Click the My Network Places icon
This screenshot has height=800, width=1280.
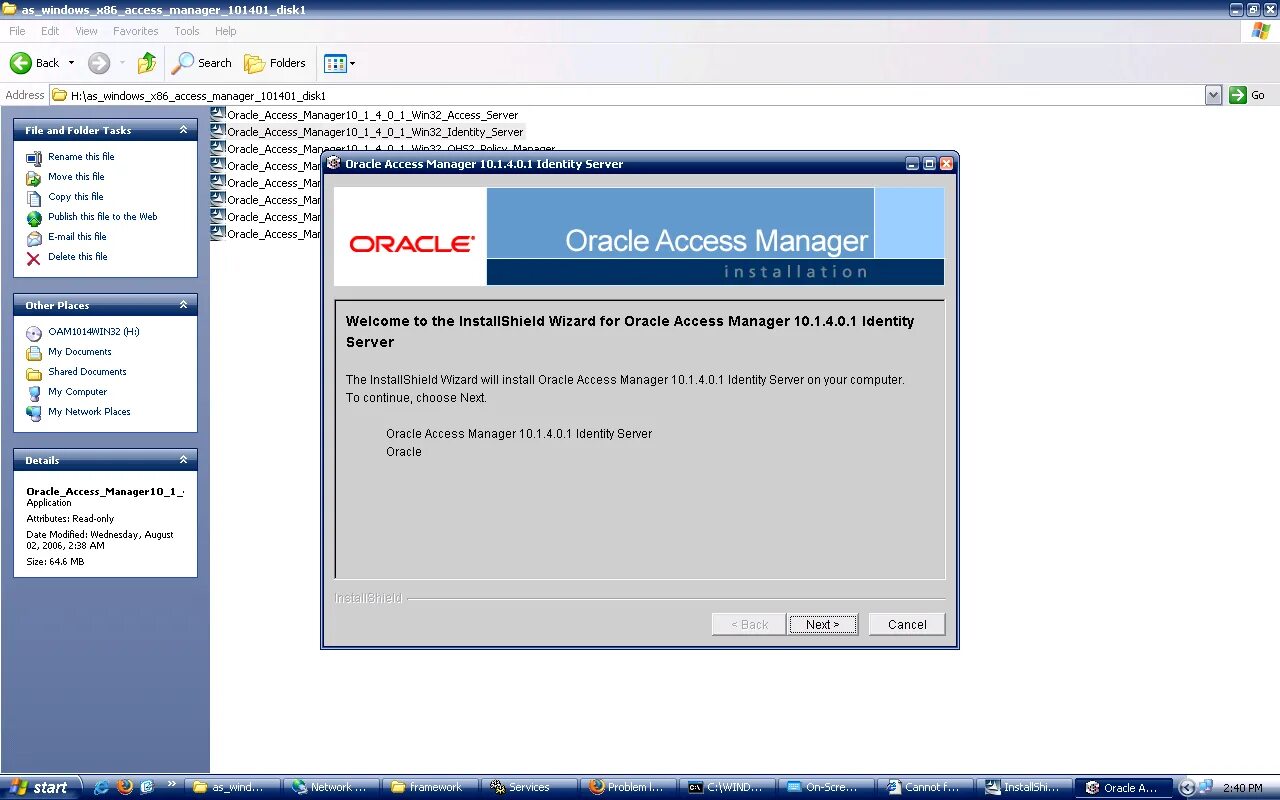click(x=34, y=412)
